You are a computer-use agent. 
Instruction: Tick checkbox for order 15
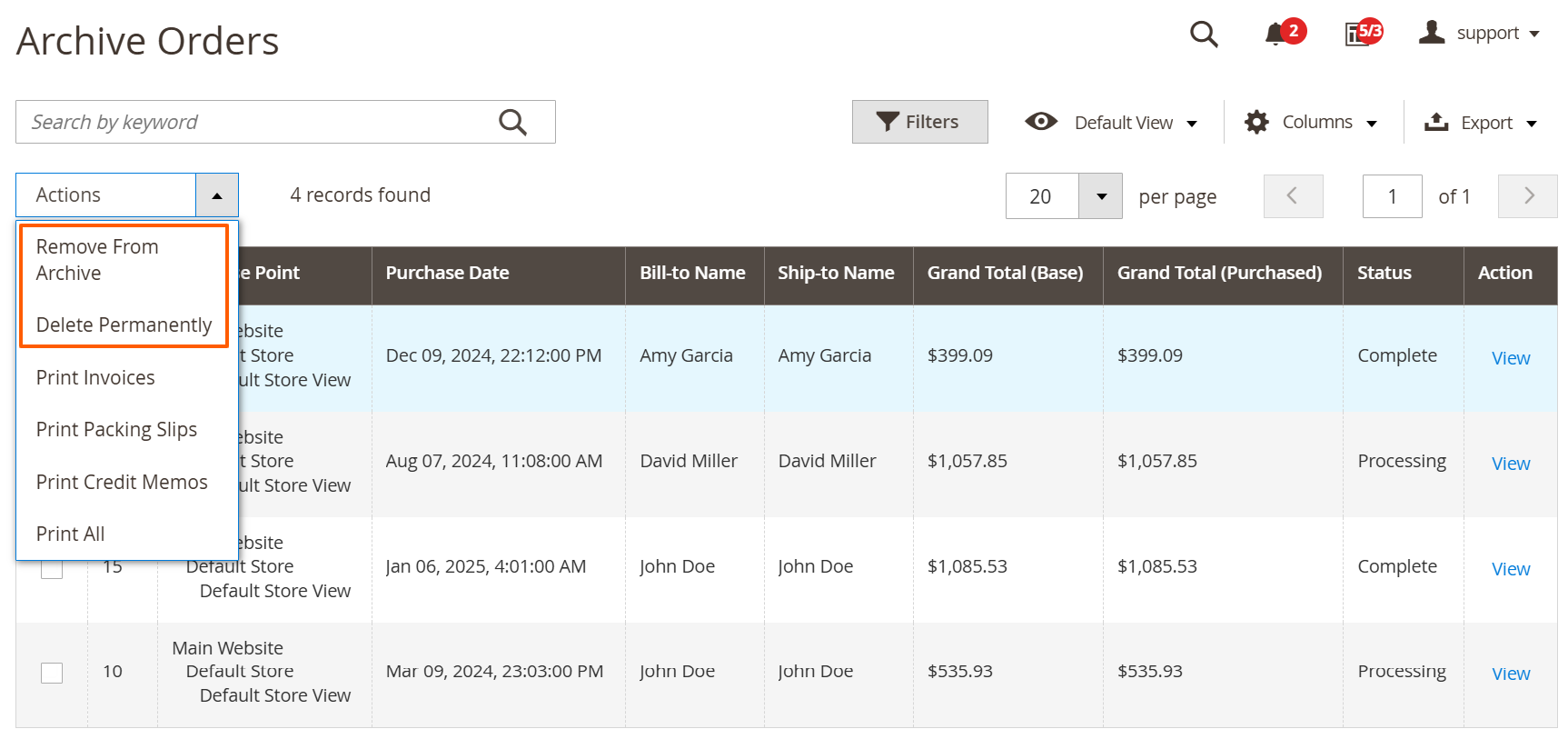(52, 567)
